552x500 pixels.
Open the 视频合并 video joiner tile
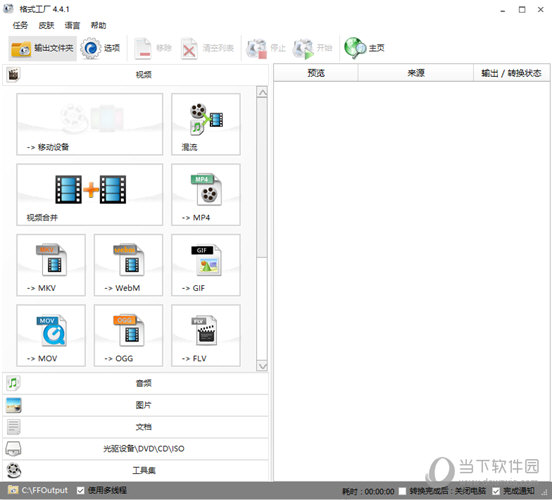click(90, 194)
